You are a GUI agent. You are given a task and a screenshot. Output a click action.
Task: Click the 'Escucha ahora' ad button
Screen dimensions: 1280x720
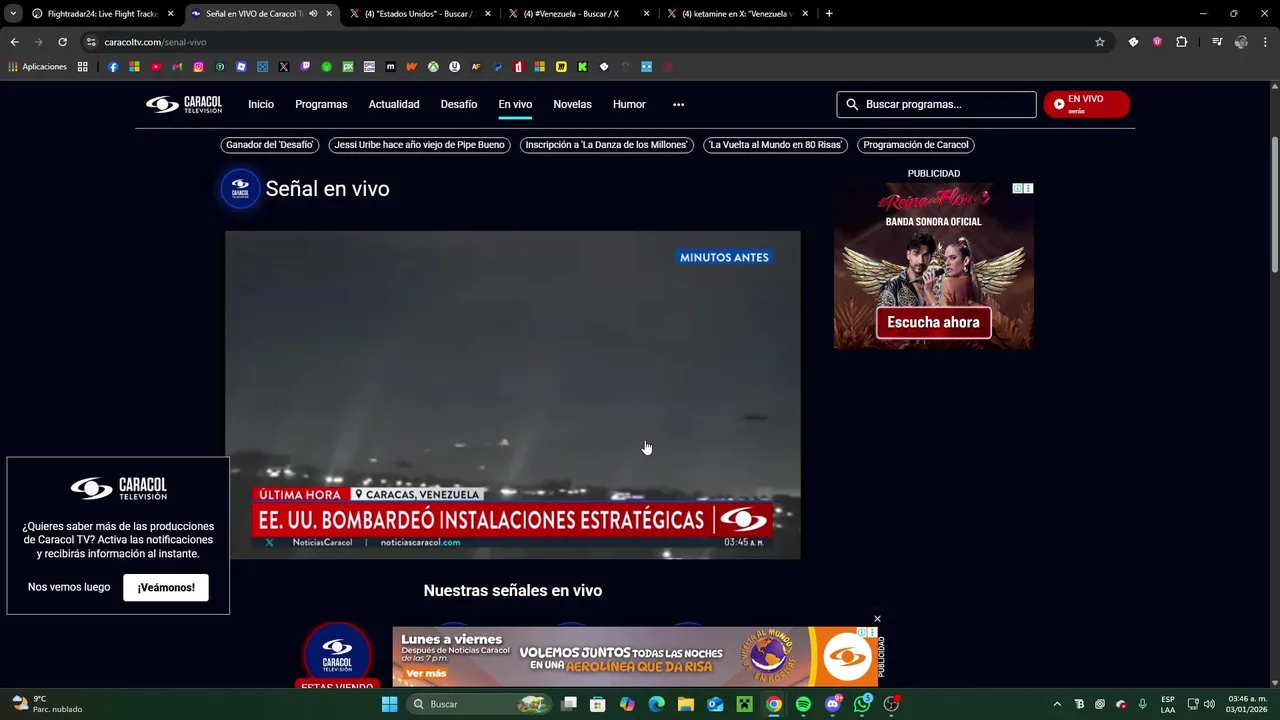point(933,322)
